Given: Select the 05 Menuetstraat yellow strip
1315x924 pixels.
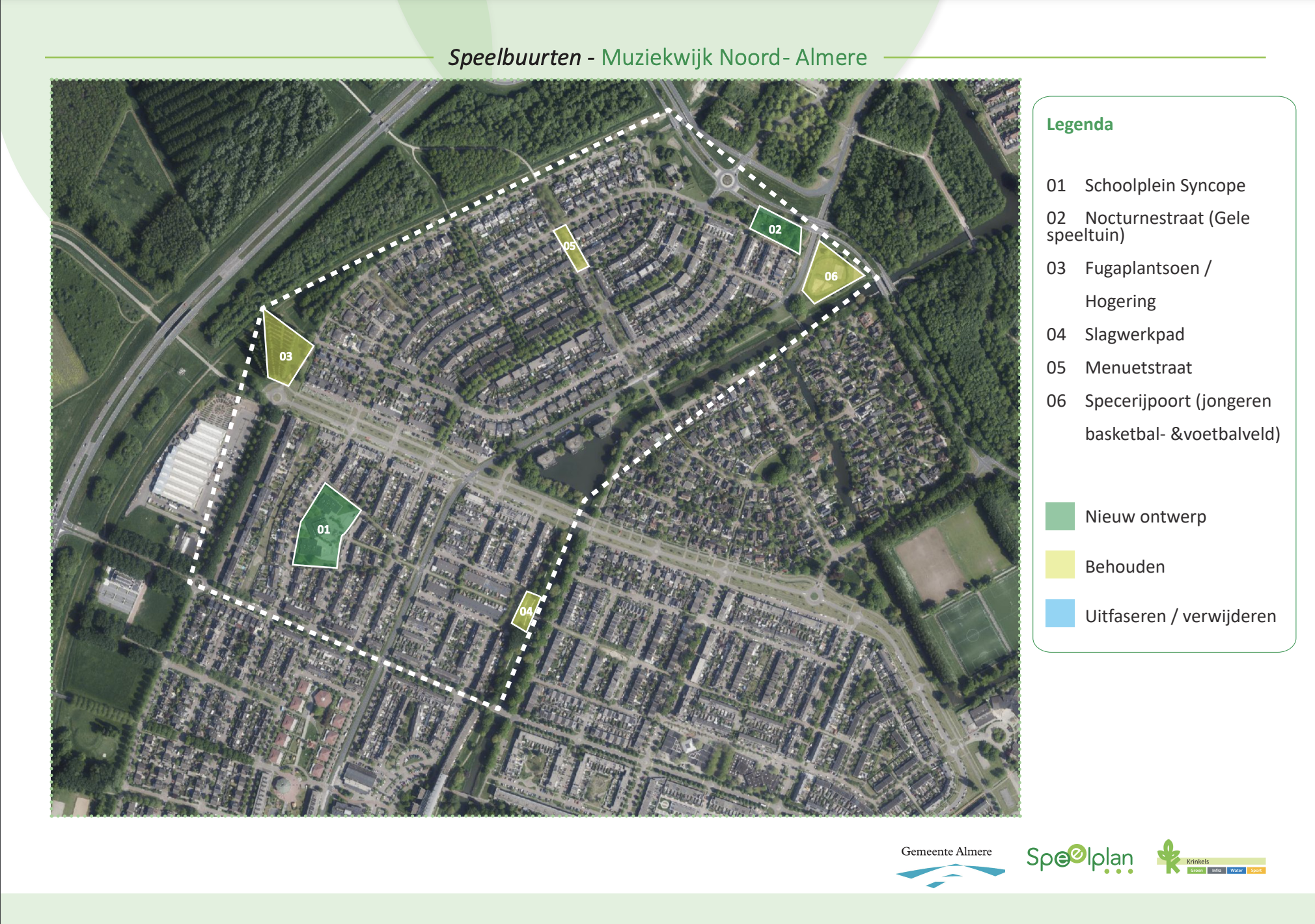Looking at the screenshot, I should [x=571, y=248].
